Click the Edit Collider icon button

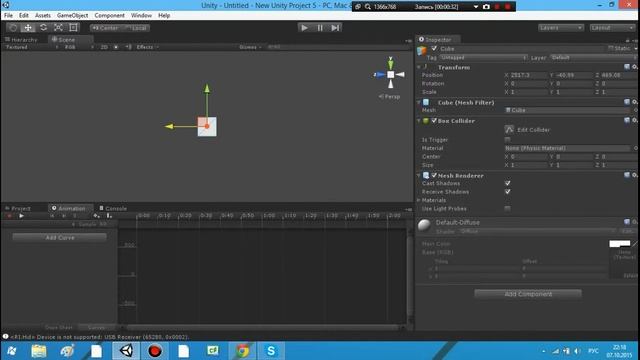click(x=509, y=130)
